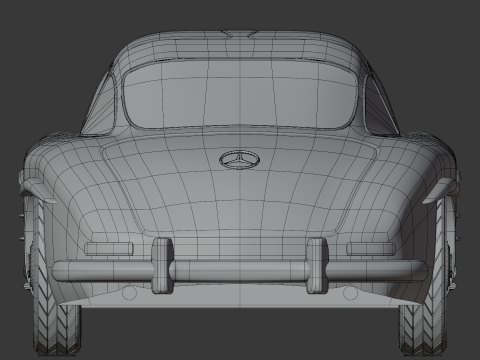
Task: Click the roof vent notch at top center
Action: 239,34
